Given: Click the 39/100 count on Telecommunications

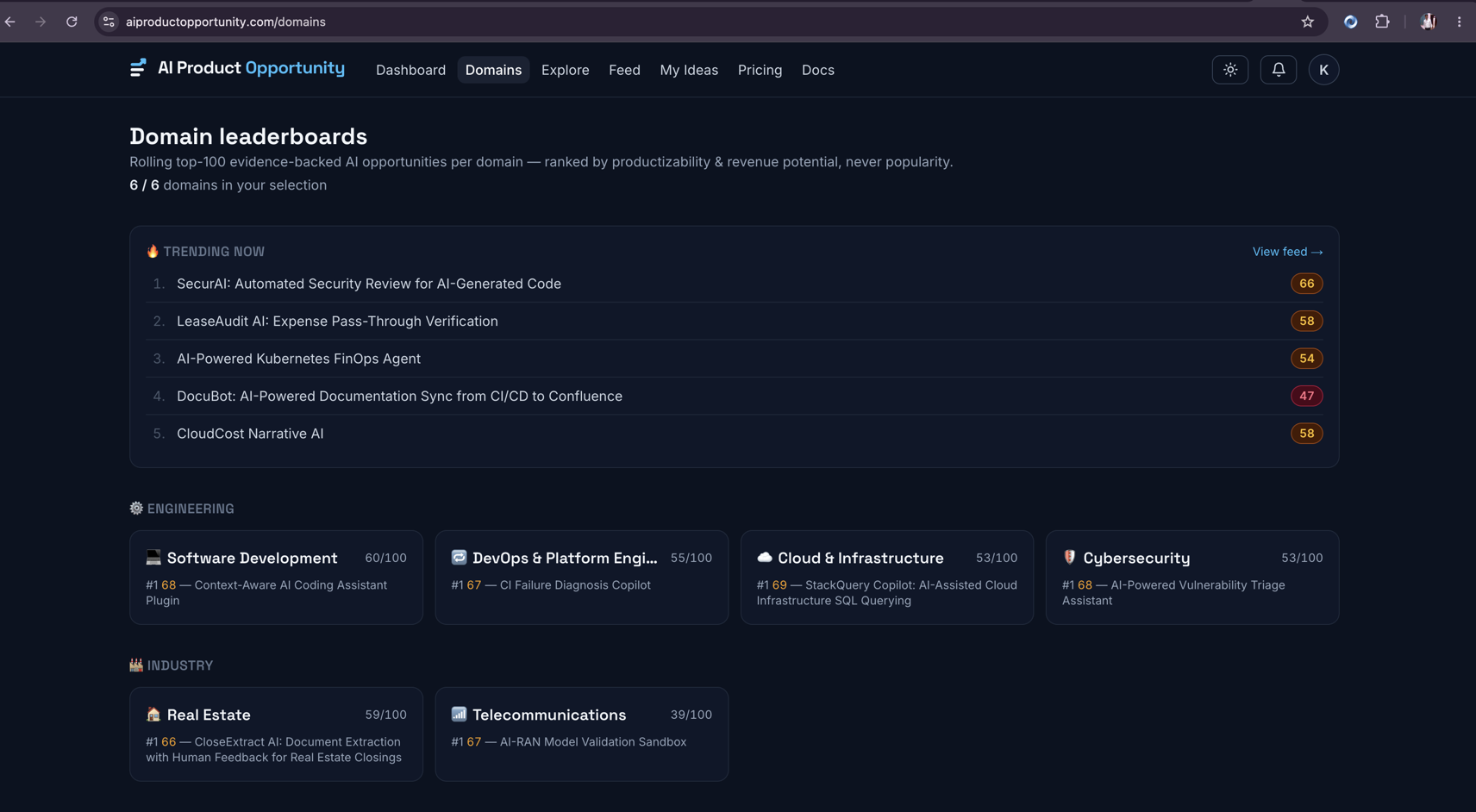Looking at the screenshot, I should pyautogui.click(x=691, y=715).
